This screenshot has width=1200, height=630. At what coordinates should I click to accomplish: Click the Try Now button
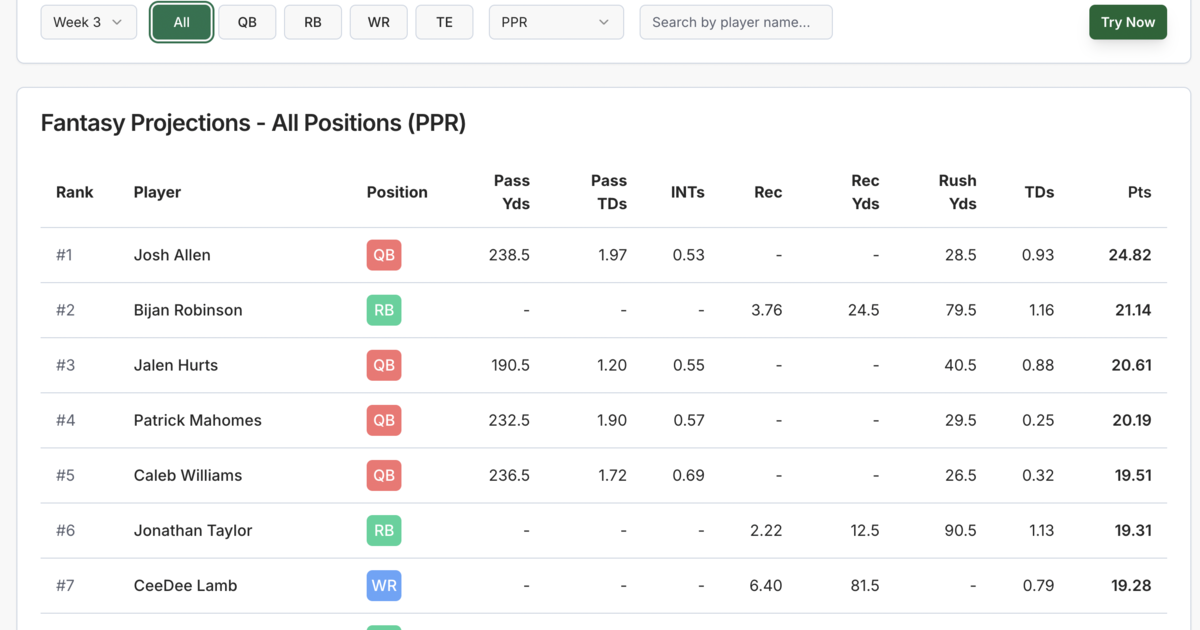[x=1128, y=21]
